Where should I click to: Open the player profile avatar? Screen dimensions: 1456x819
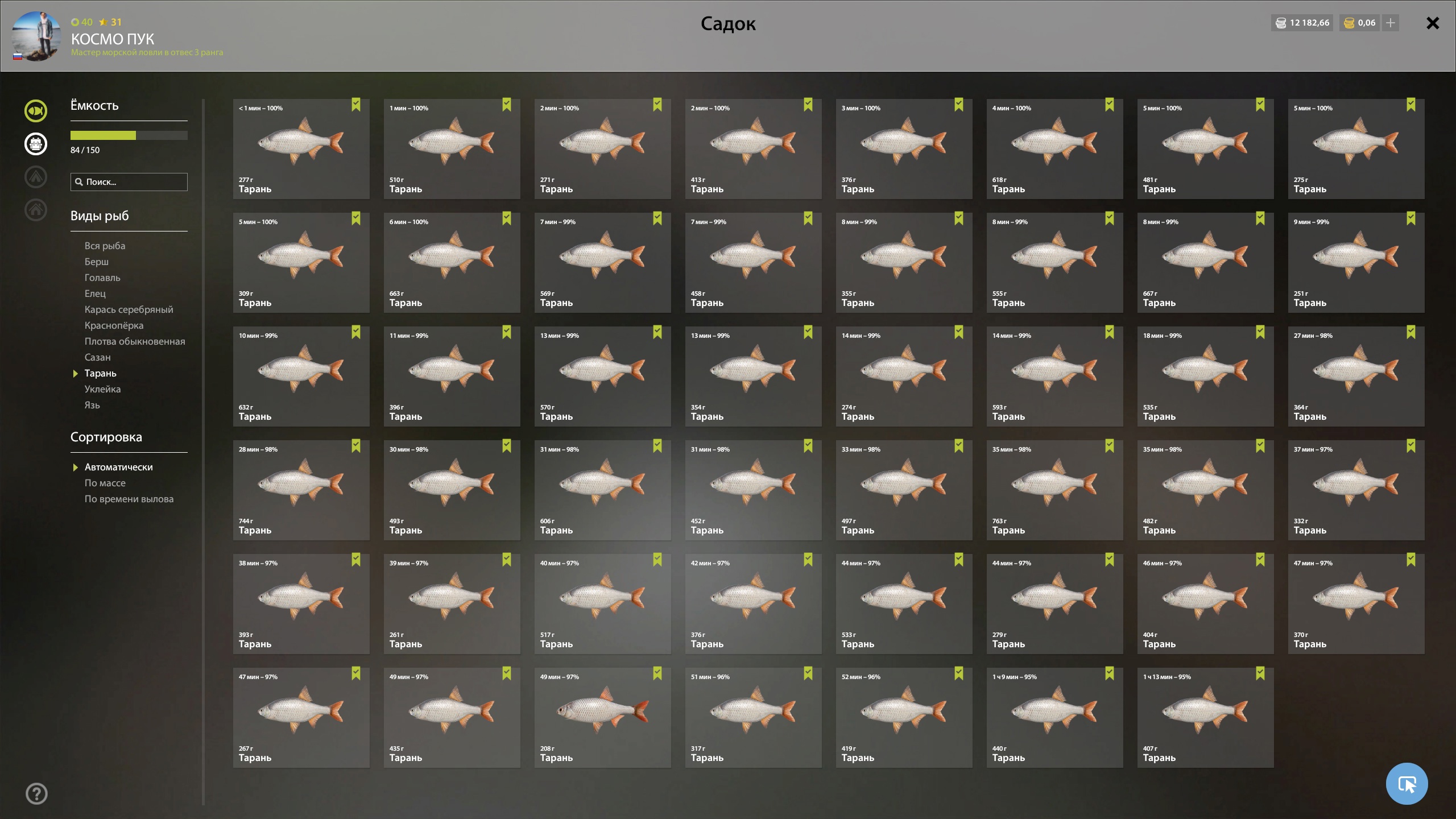36,36
